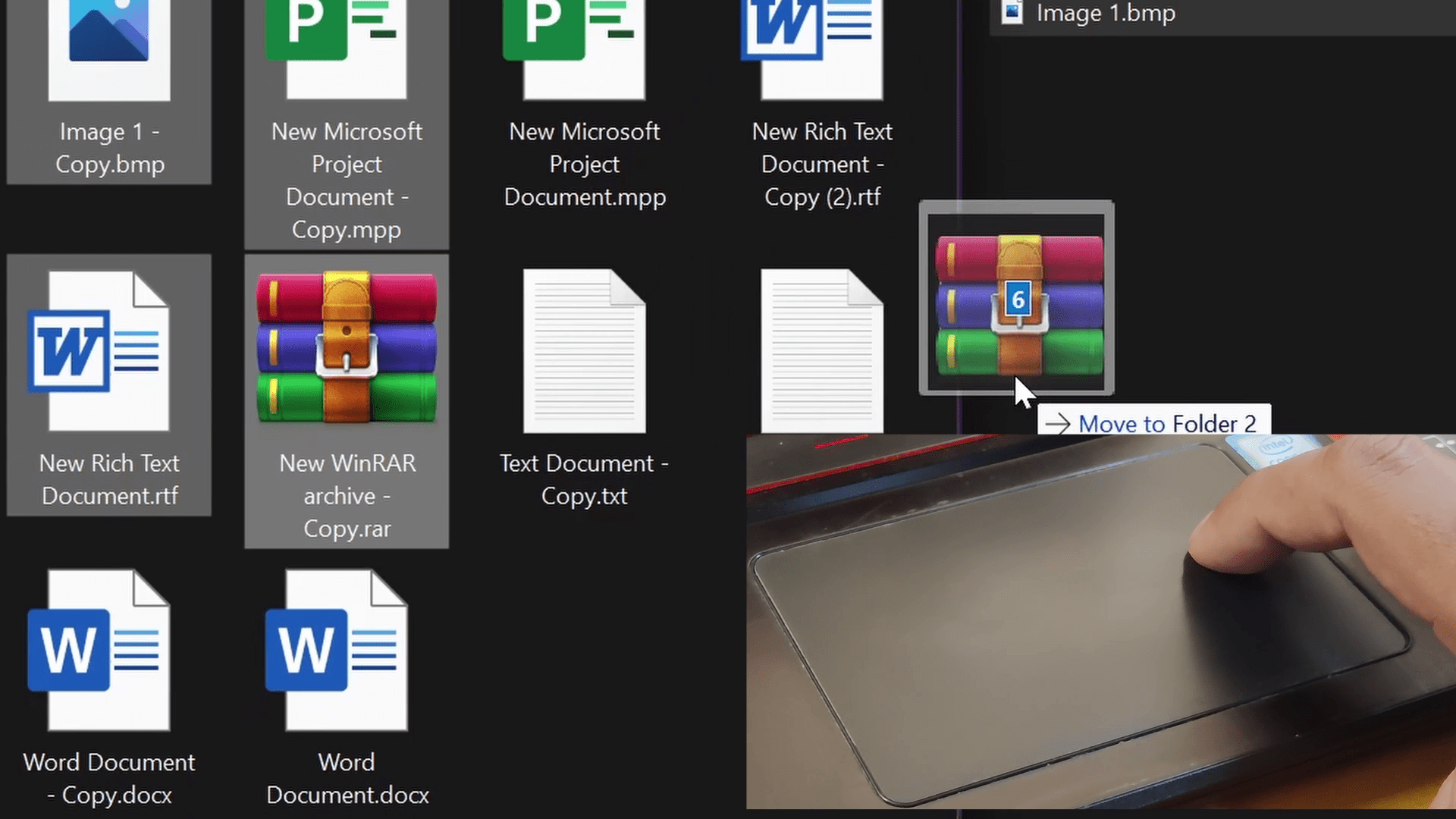Image resolution: width=1456 pixels, height=819 pixels.
Task: Click the label New WinRAR archive - Copy.rar
Action: (347, 495)
